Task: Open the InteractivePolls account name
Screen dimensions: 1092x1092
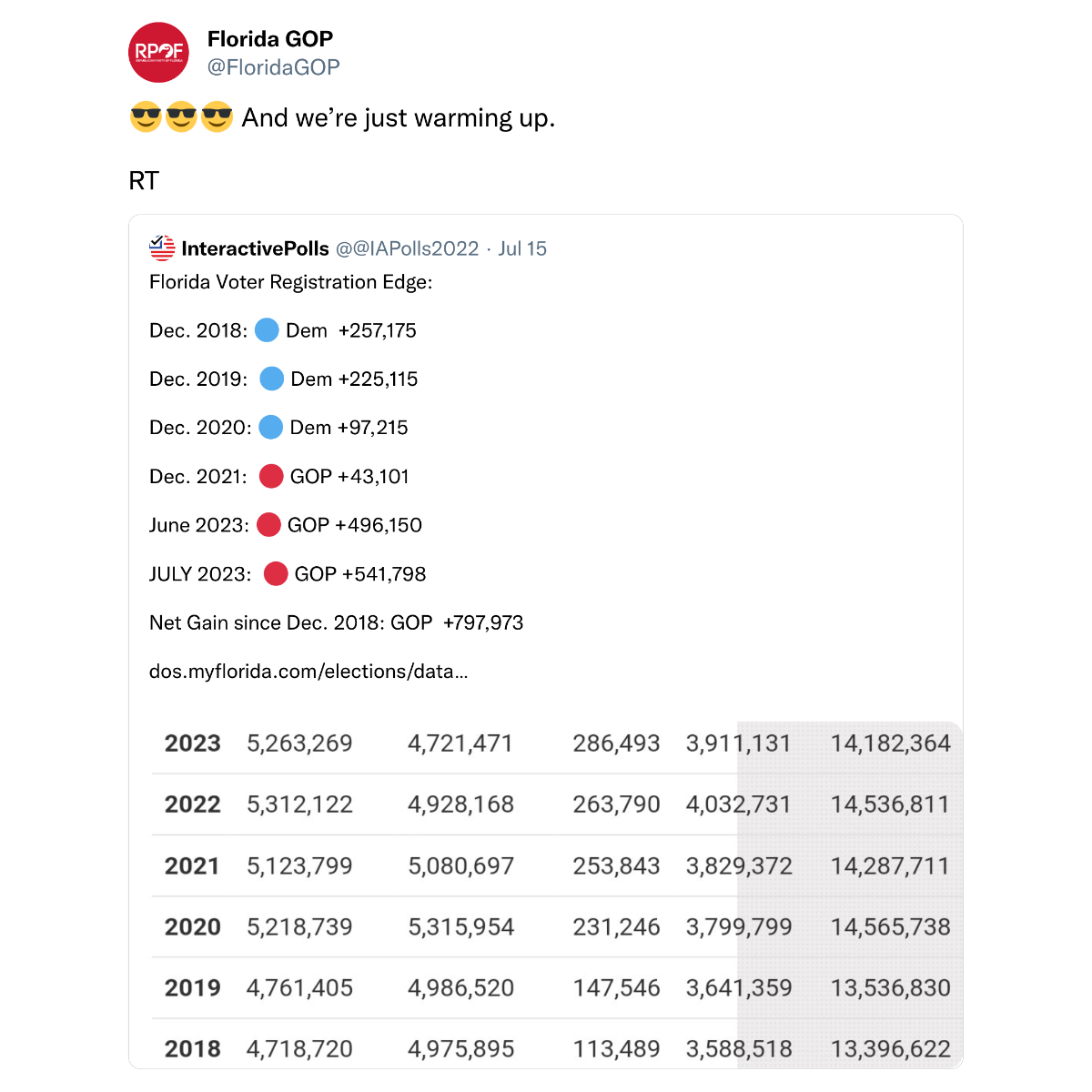Action: [x=255, y=248]
